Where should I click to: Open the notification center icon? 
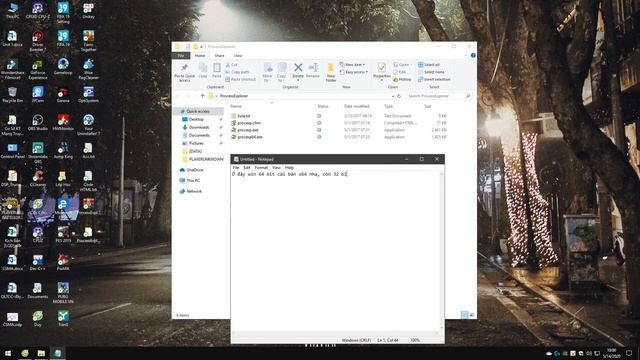point(629,353)
